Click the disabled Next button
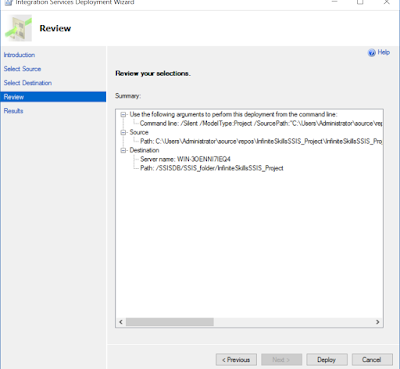400x369 pixels. point(282,360)
